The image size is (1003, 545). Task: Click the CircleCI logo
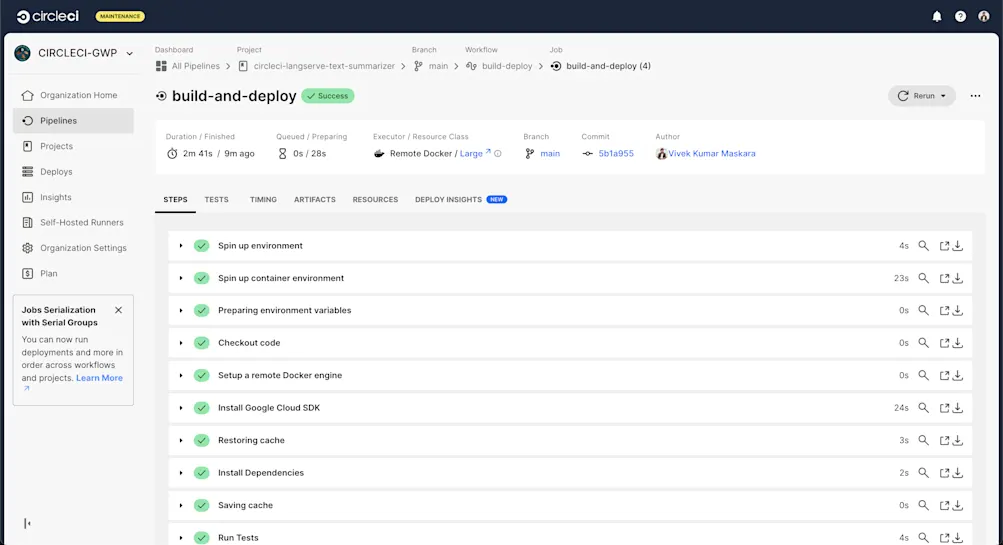47,17
